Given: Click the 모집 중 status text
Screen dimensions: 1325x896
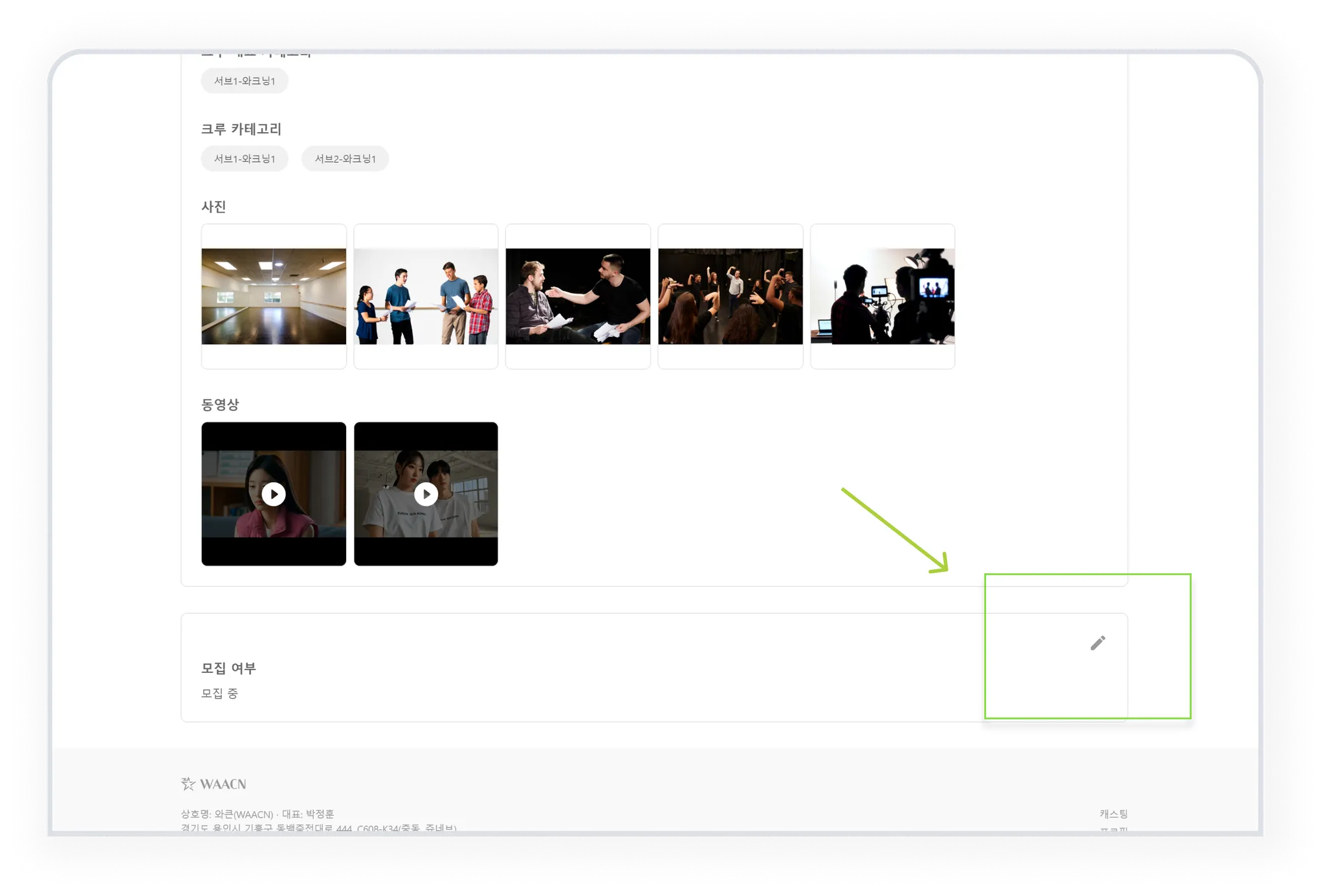Looking at the screenshot, I should click(219, 694).
